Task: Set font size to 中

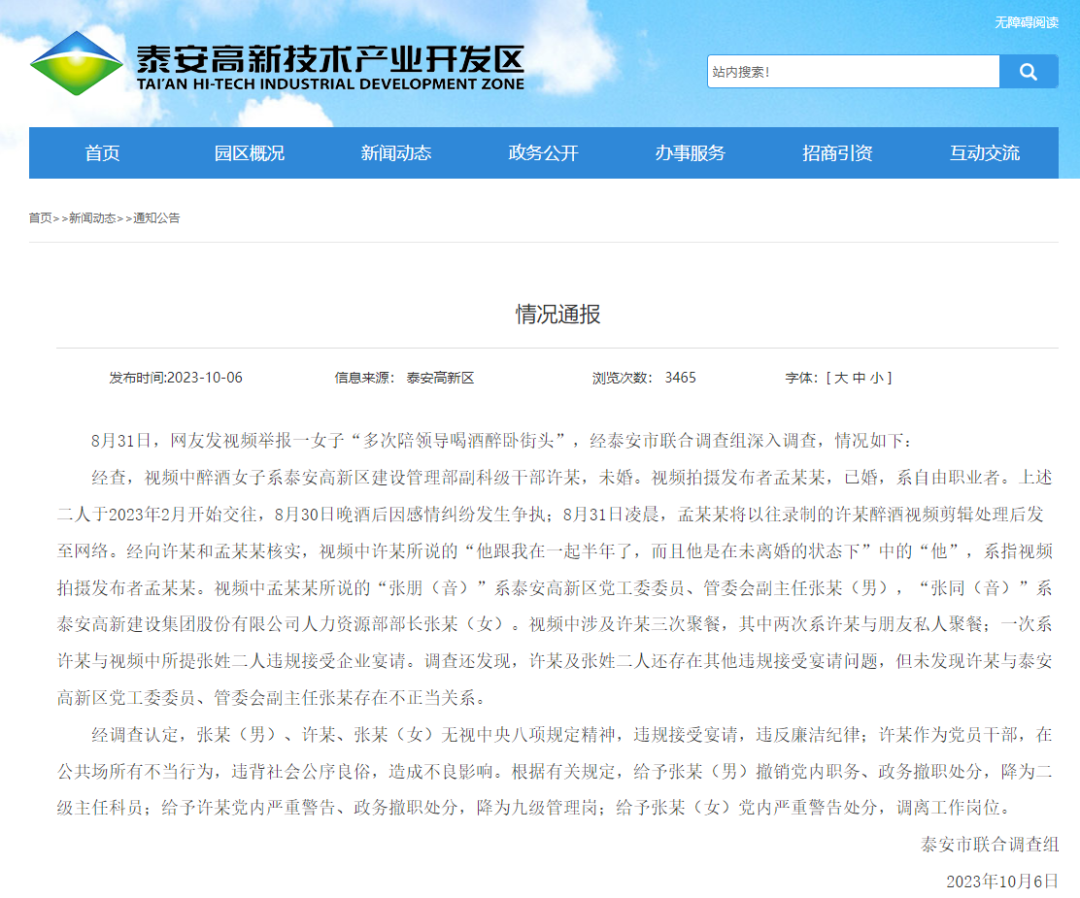Action: (x=859, y=378)
